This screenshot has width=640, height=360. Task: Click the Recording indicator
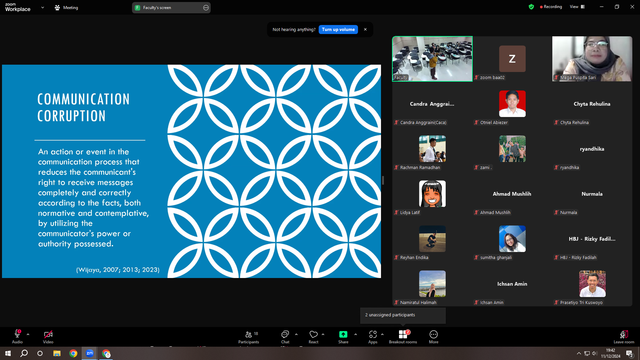(x=551, y=7)
